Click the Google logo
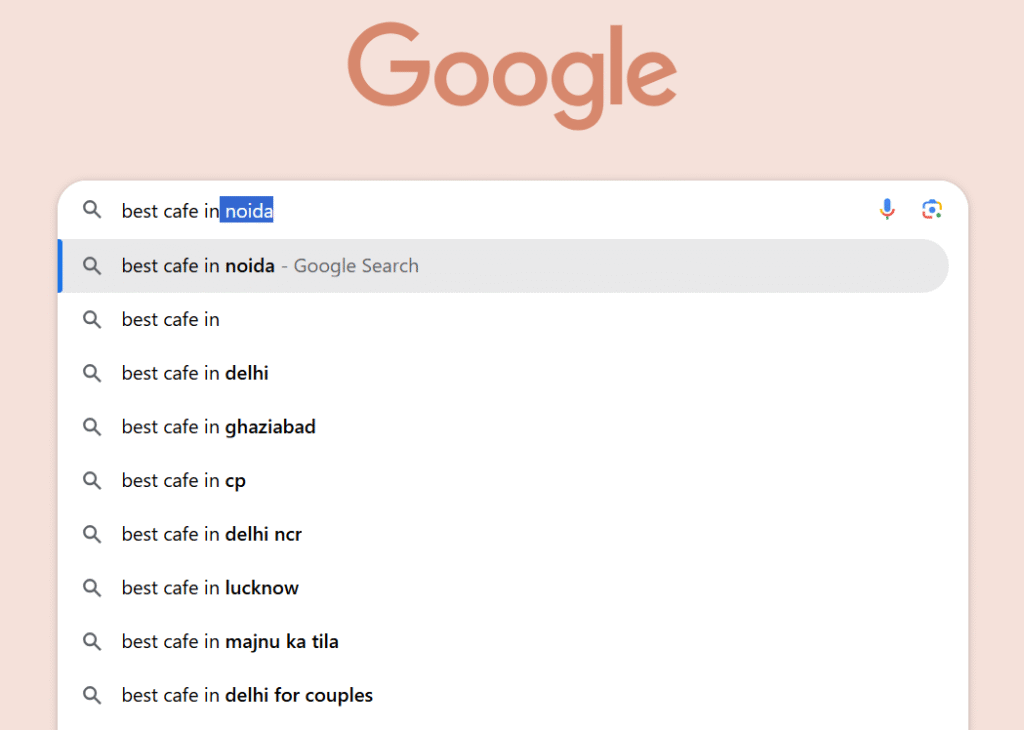 point(512,74)
